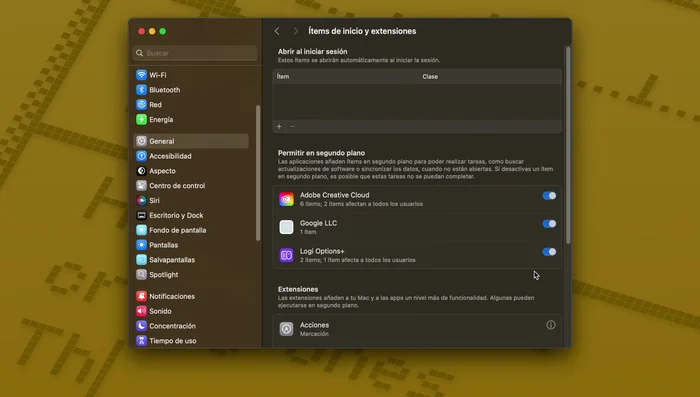
Task: Turn off the Google LLC background toggle
Action: (x=549, y=224)
